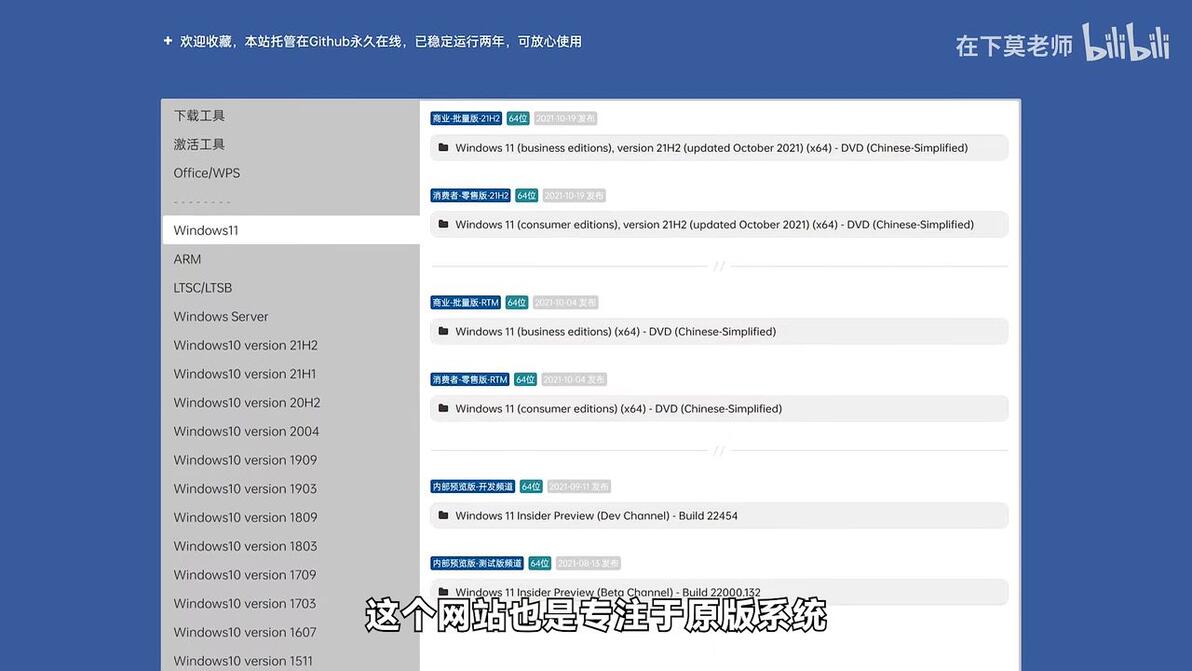Expand Windows 11 (consumer editions) (x64) DVD entry

[x=719, y=409]
